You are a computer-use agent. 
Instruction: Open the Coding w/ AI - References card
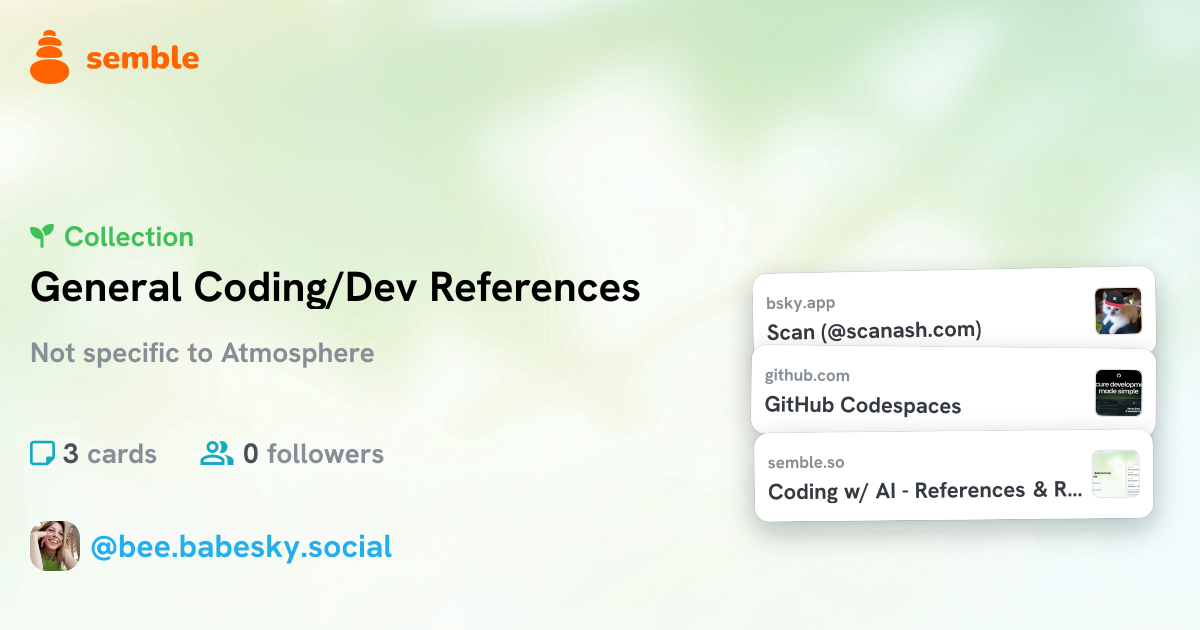click(953, 476)
